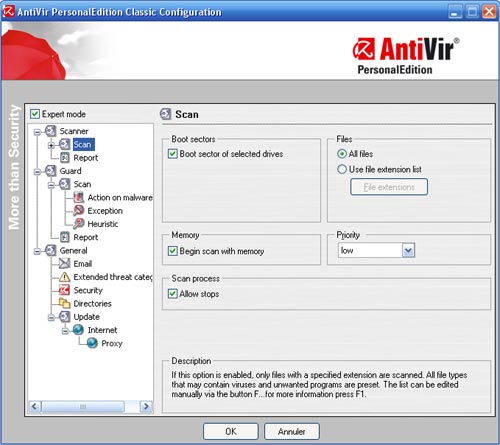Click the Report icon under Guard
Image resolution: width=500 pixels, height=445 pixels.
pyautogui.click(x=65, y=237)
